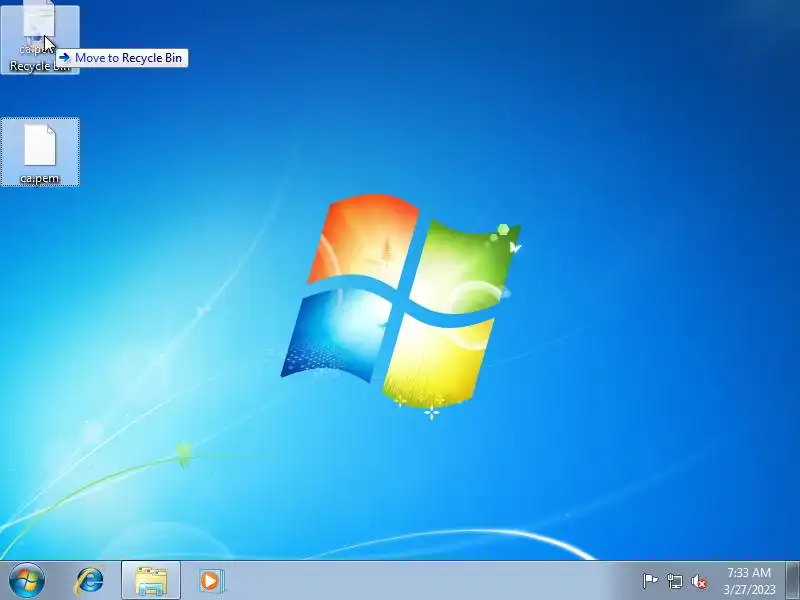The image size is (800, 600).
Task: Open the Windows Start menu
Action: pos(26,581)
